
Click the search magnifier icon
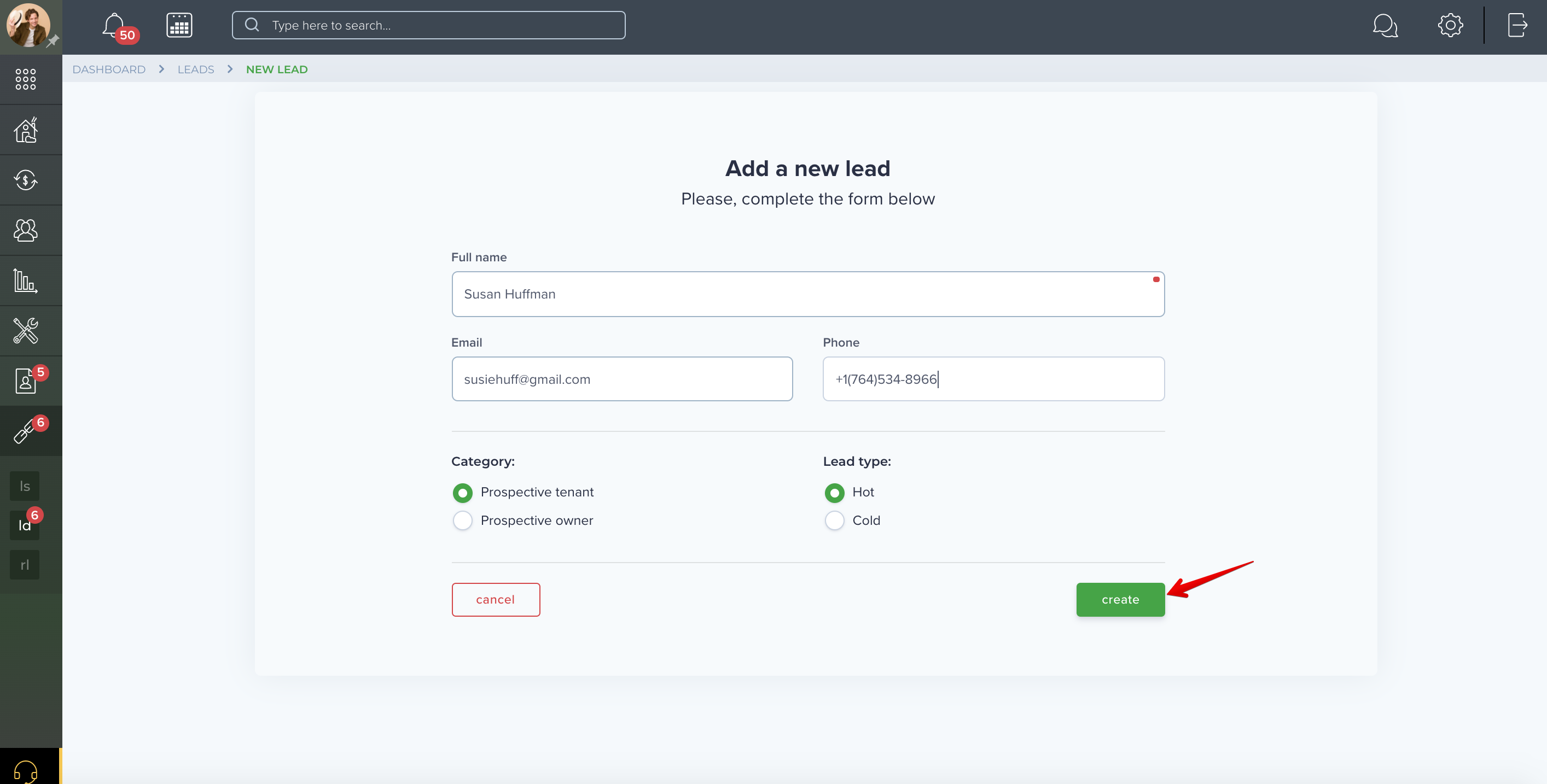[252, 25]
